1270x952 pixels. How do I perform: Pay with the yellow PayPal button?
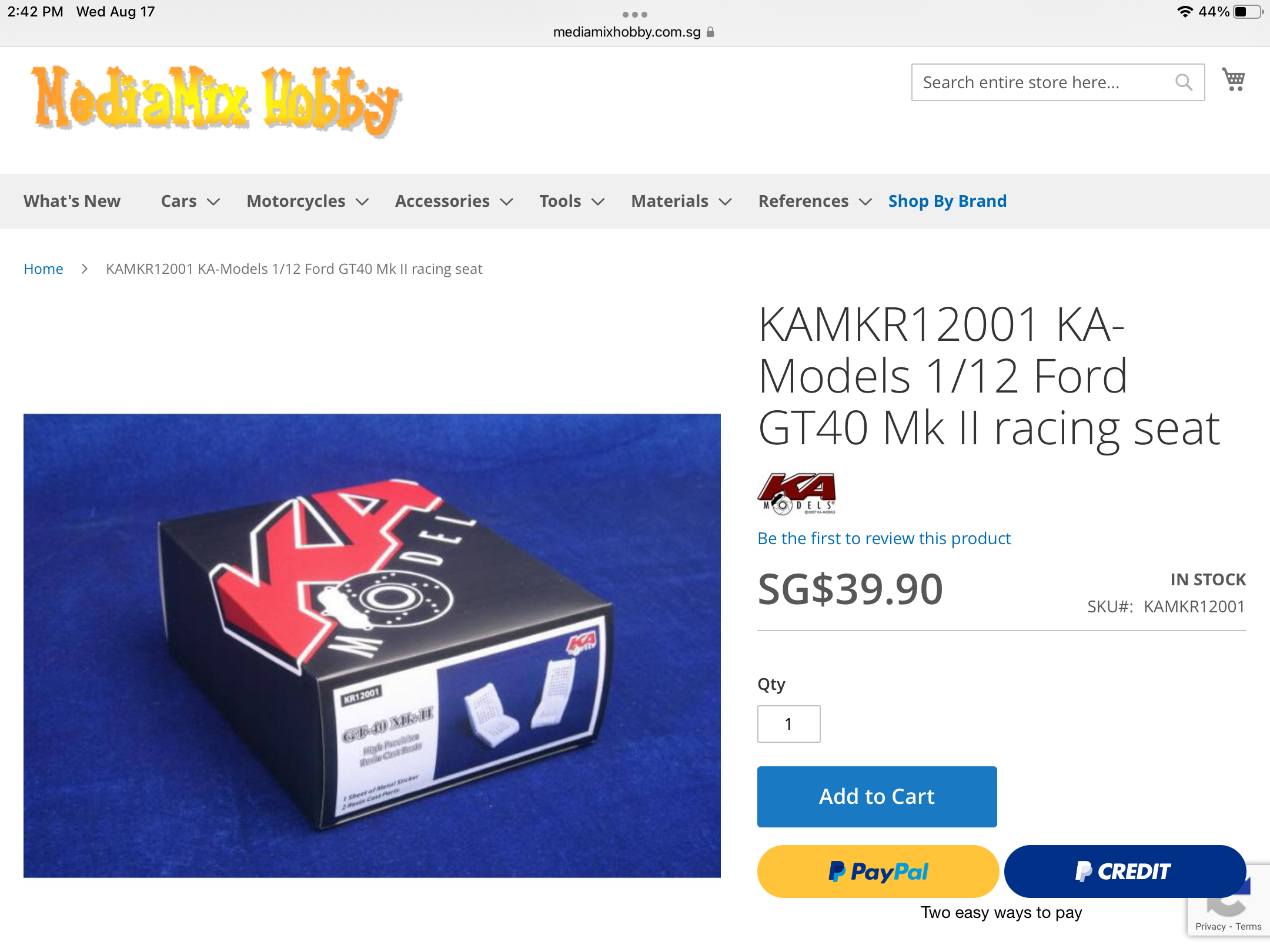pos(878,871)
